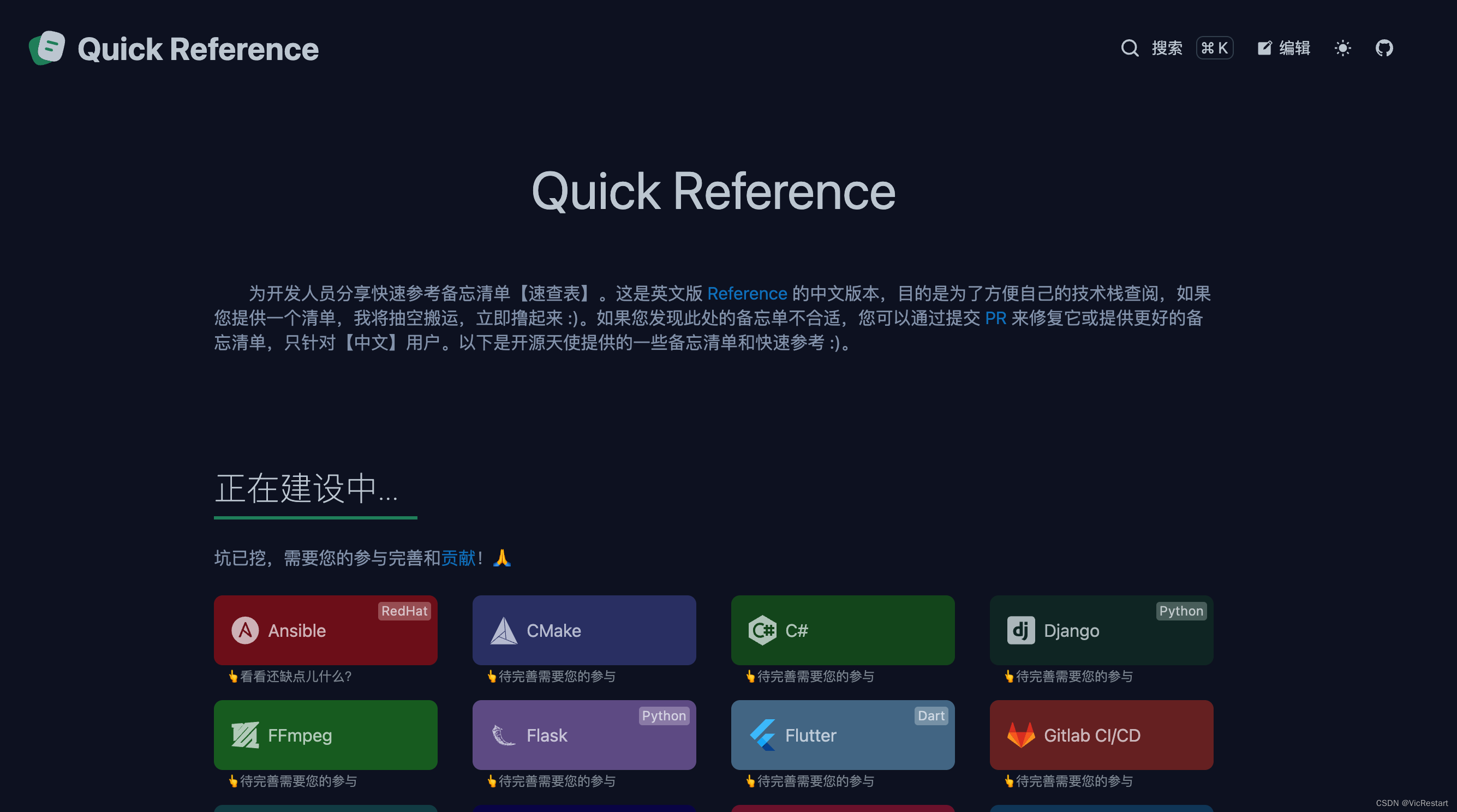The height and width of the screenshot is (812, 1457).
Task: Click the 贡献 contribution link
Action: [459, 558]
